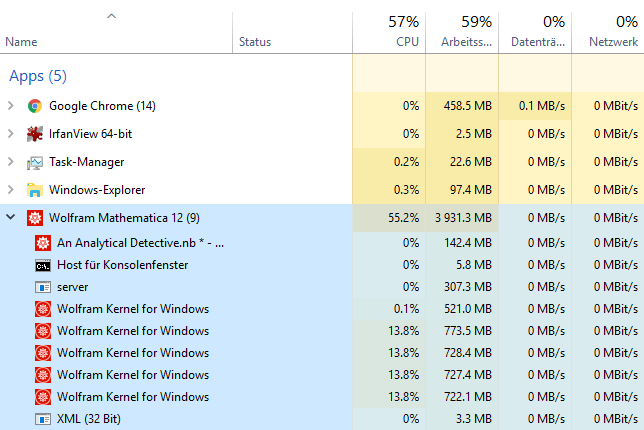Click the 3 931.3 MB memory value
The width and height of the screenshot is (644, 430).
[x=463, y=218]
